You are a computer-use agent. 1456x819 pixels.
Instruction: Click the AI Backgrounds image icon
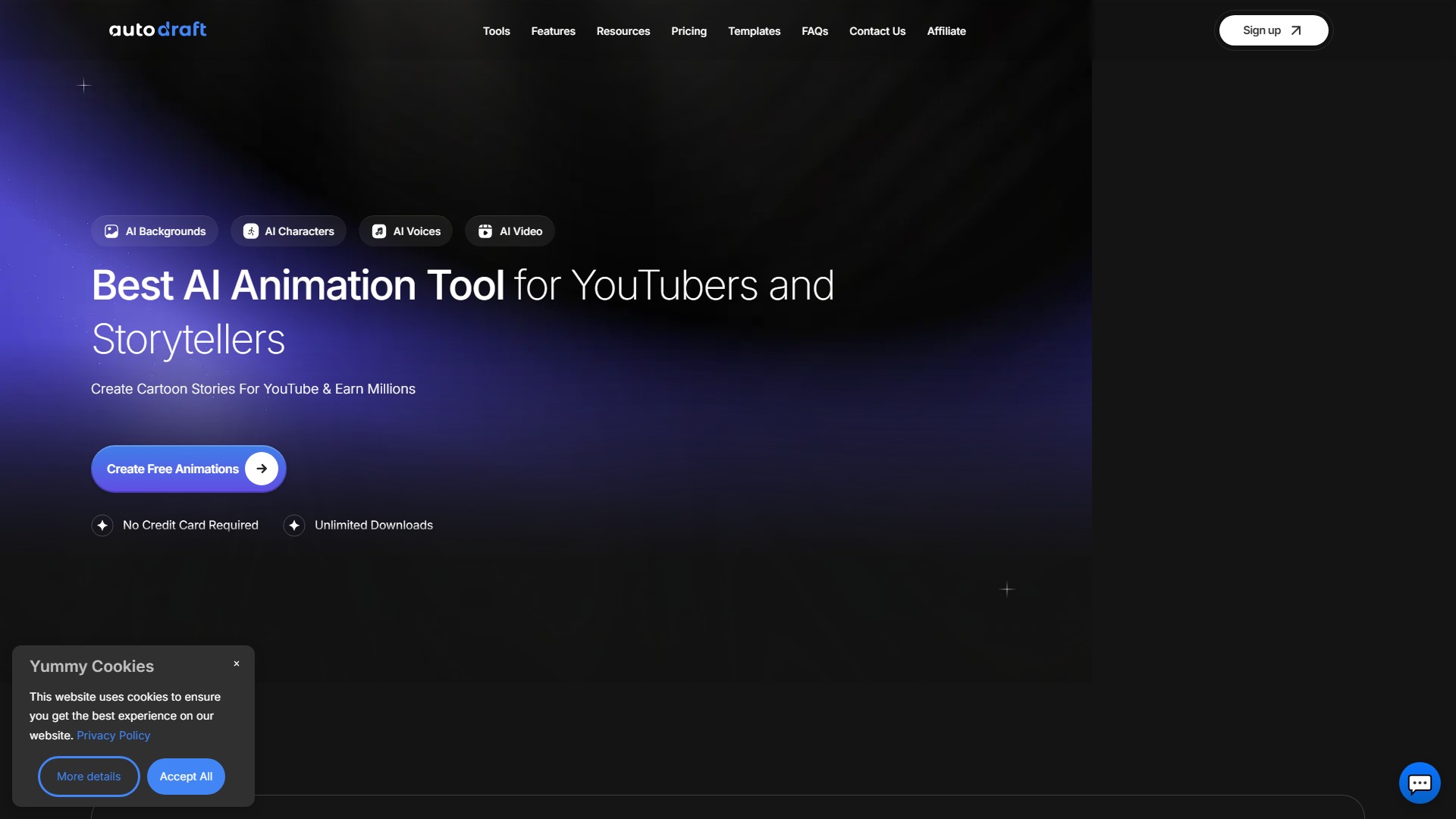point(111,231)
